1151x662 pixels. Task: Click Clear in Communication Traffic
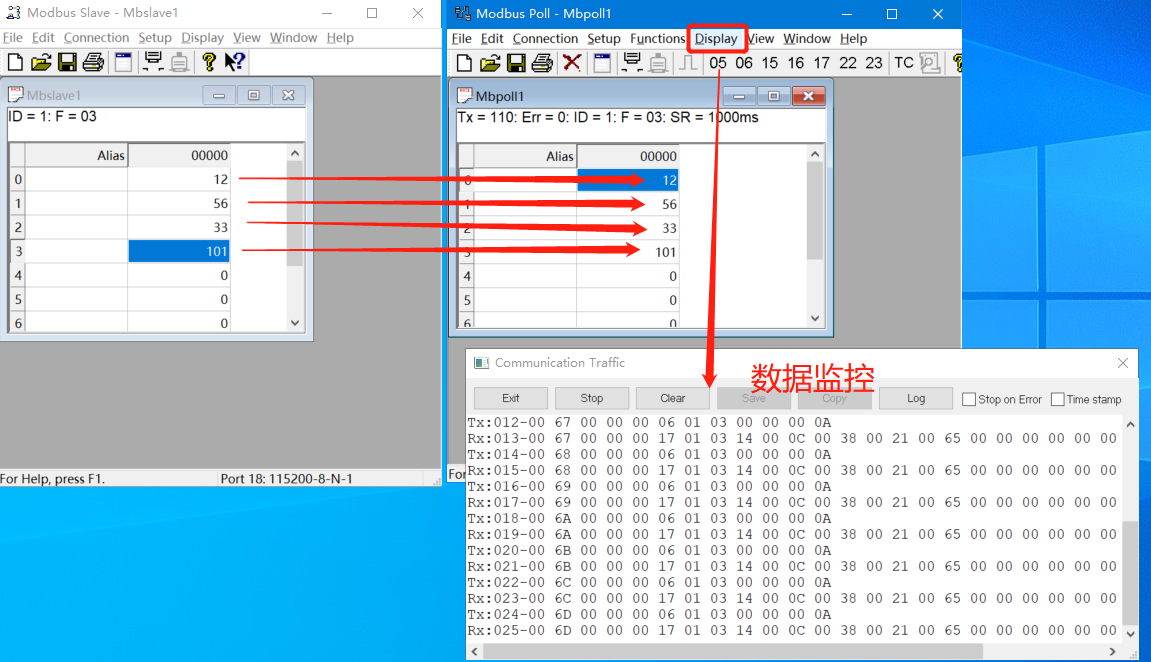point(672,398)
